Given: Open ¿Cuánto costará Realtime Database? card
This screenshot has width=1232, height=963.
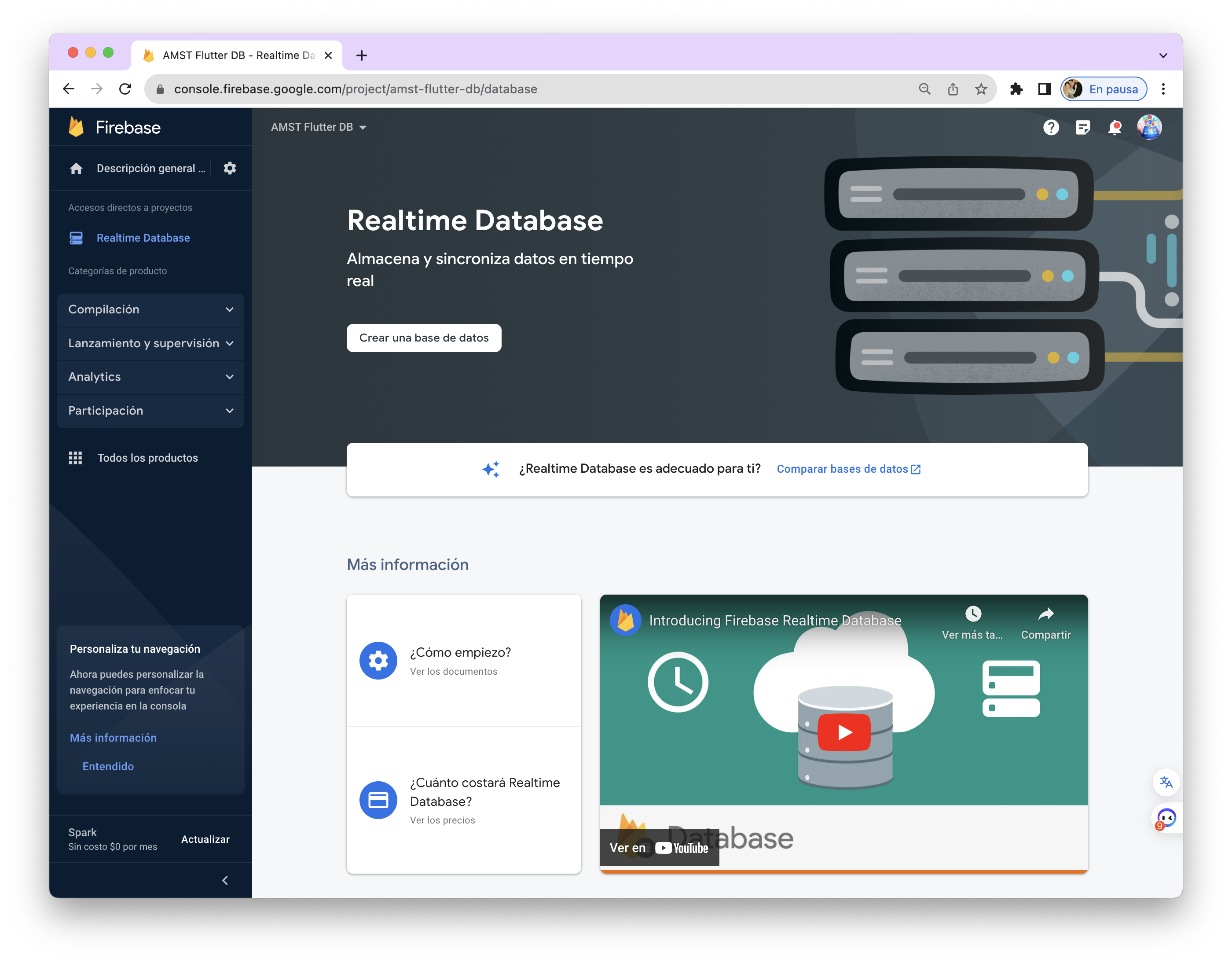Looking at the screenshot, I should [464, 800].
